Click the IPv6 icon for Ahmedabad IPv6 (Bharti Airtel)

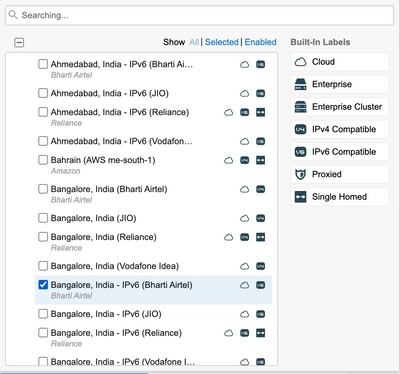coord(260,64)
